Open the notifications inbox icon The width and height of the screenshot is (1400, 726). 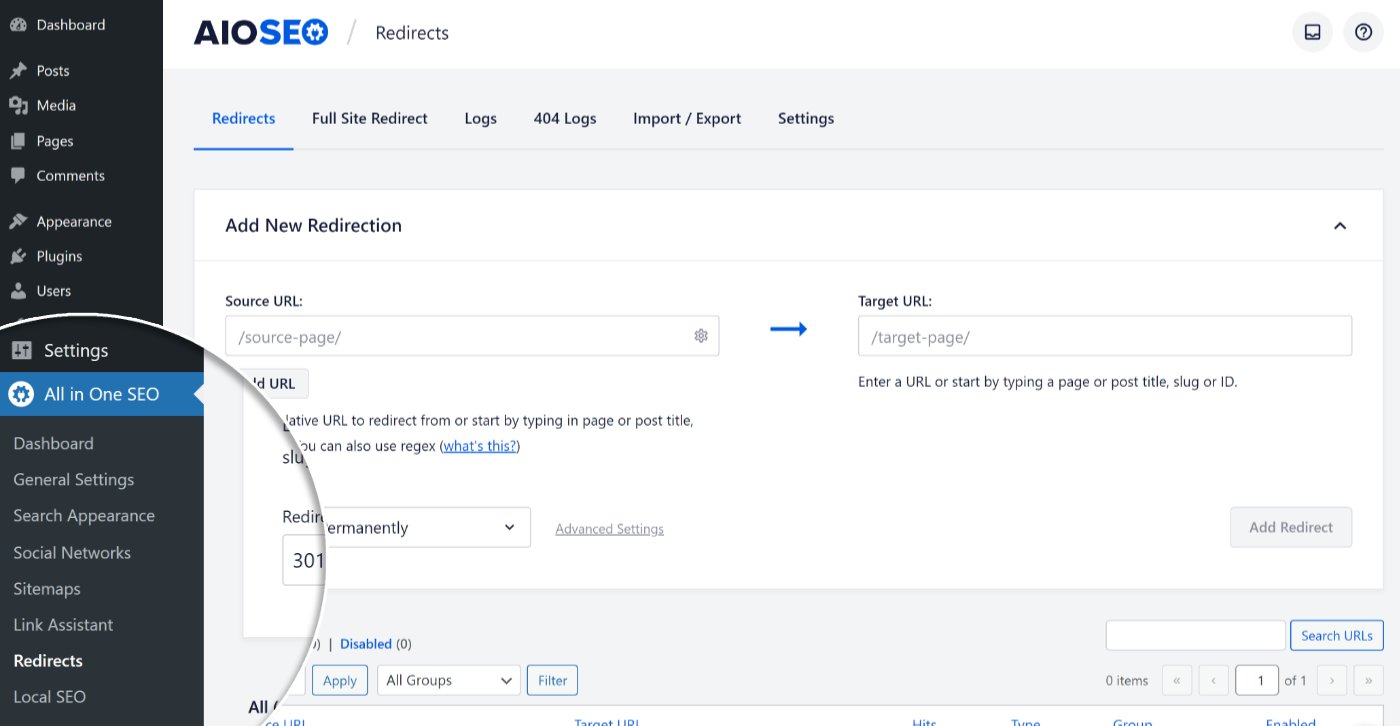[x=1312, y=32]
